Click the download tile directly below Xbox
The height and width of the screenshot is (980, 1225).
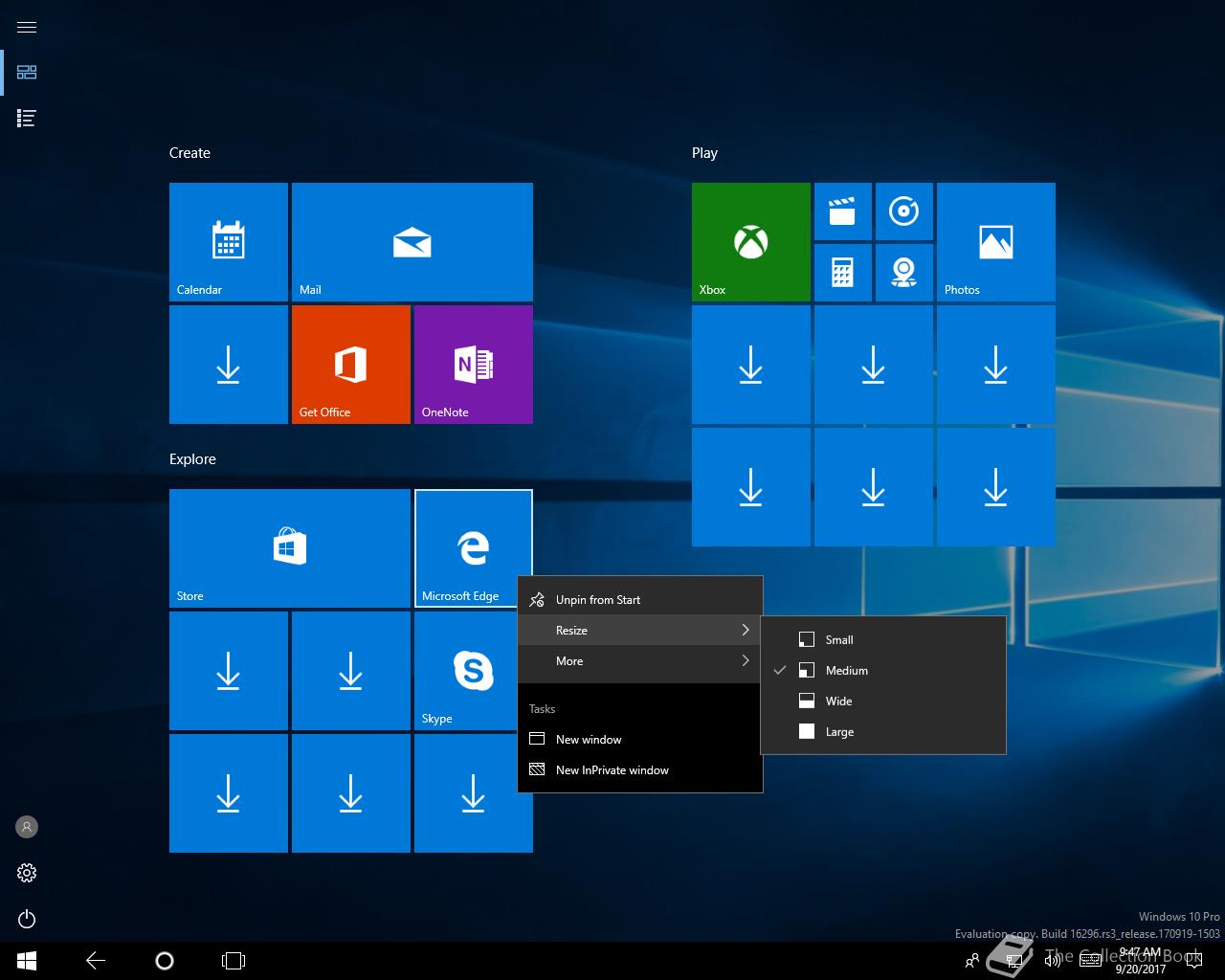(751, 365)
